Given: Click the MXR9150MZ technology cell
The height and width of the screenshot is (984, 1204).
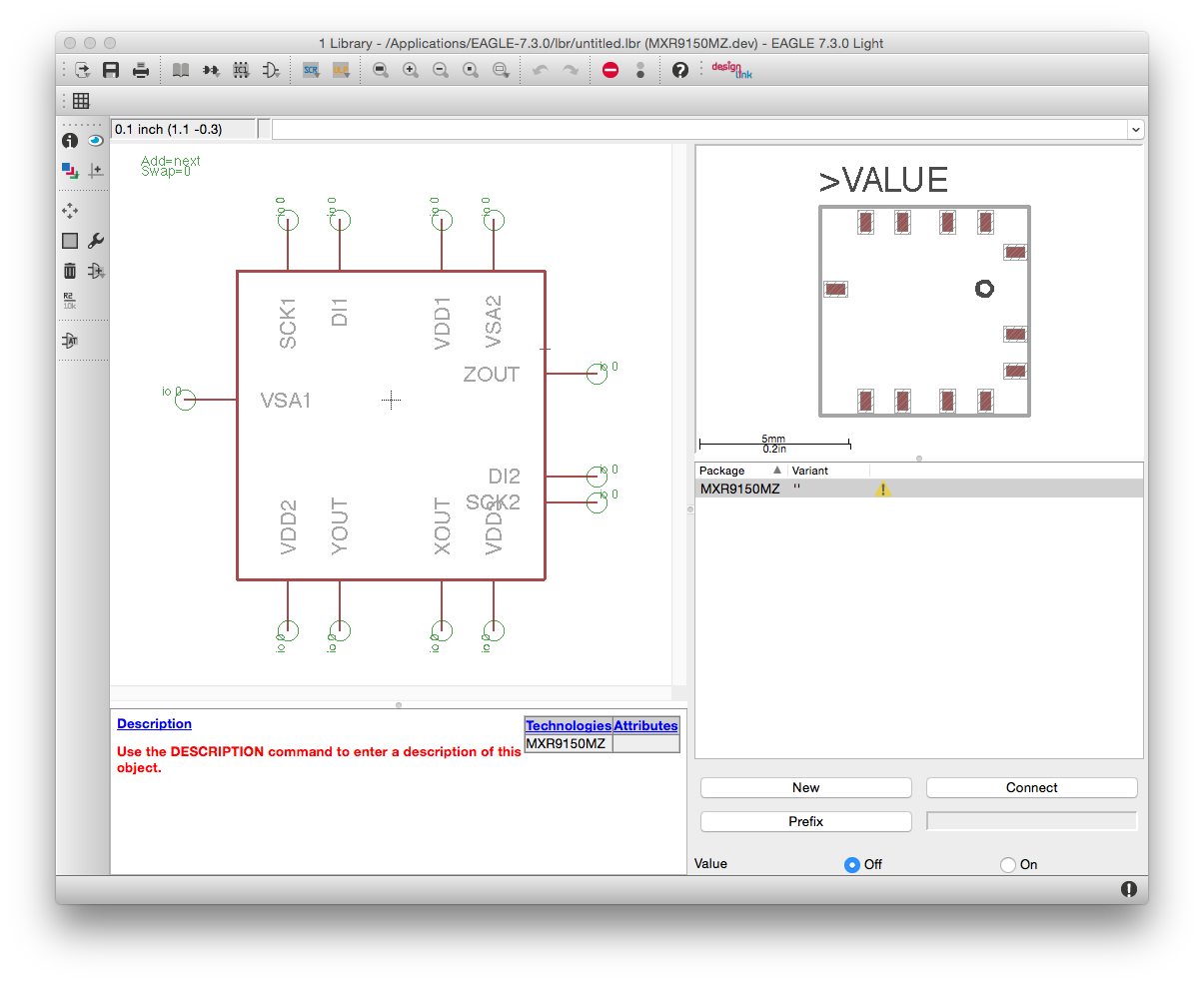Looking at the screenshot, I should pyautogui.click(x=568, y=743).
